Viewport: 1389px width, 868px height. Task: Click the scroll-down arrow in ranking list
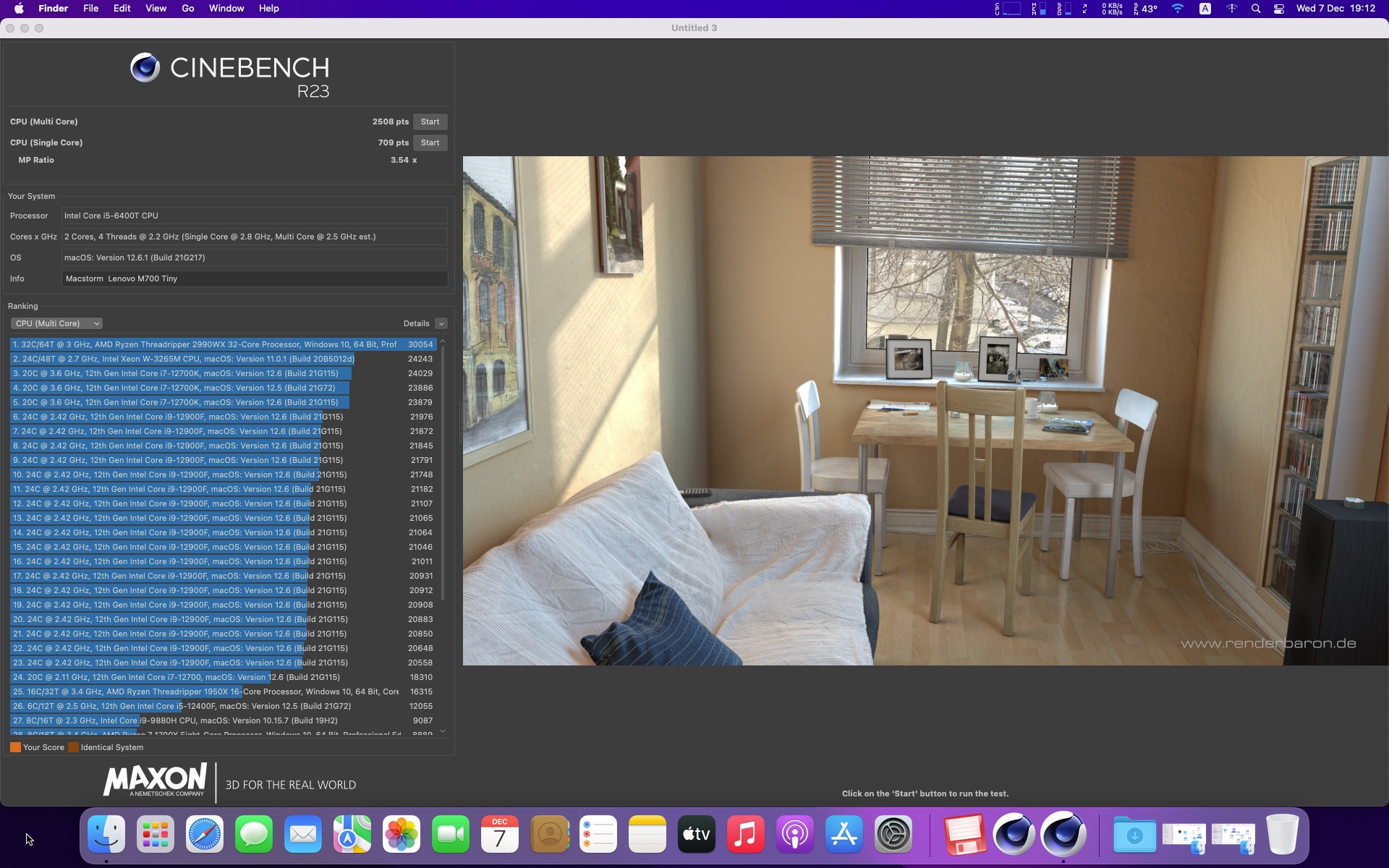click(x=443, y=731)
